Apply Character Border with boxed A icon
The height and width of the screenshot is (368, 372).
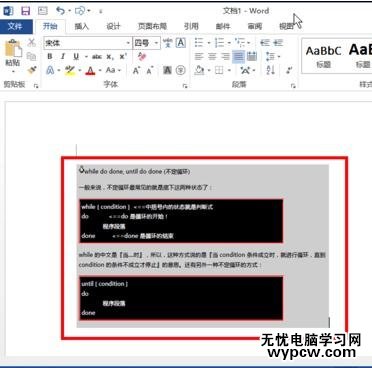coord(181,43)
